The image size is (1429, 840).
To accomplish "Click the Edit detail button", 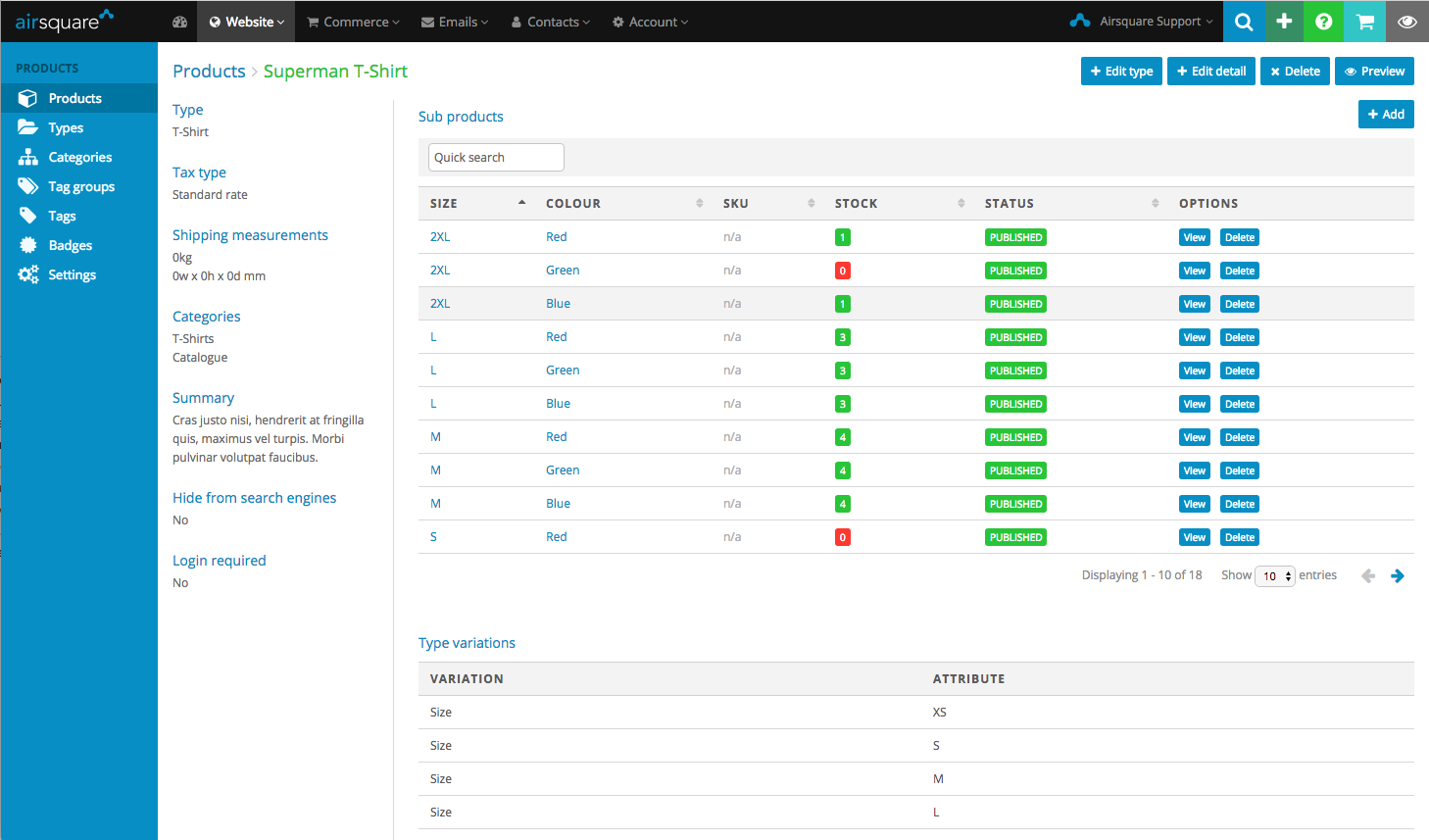I will (1210, 72).
